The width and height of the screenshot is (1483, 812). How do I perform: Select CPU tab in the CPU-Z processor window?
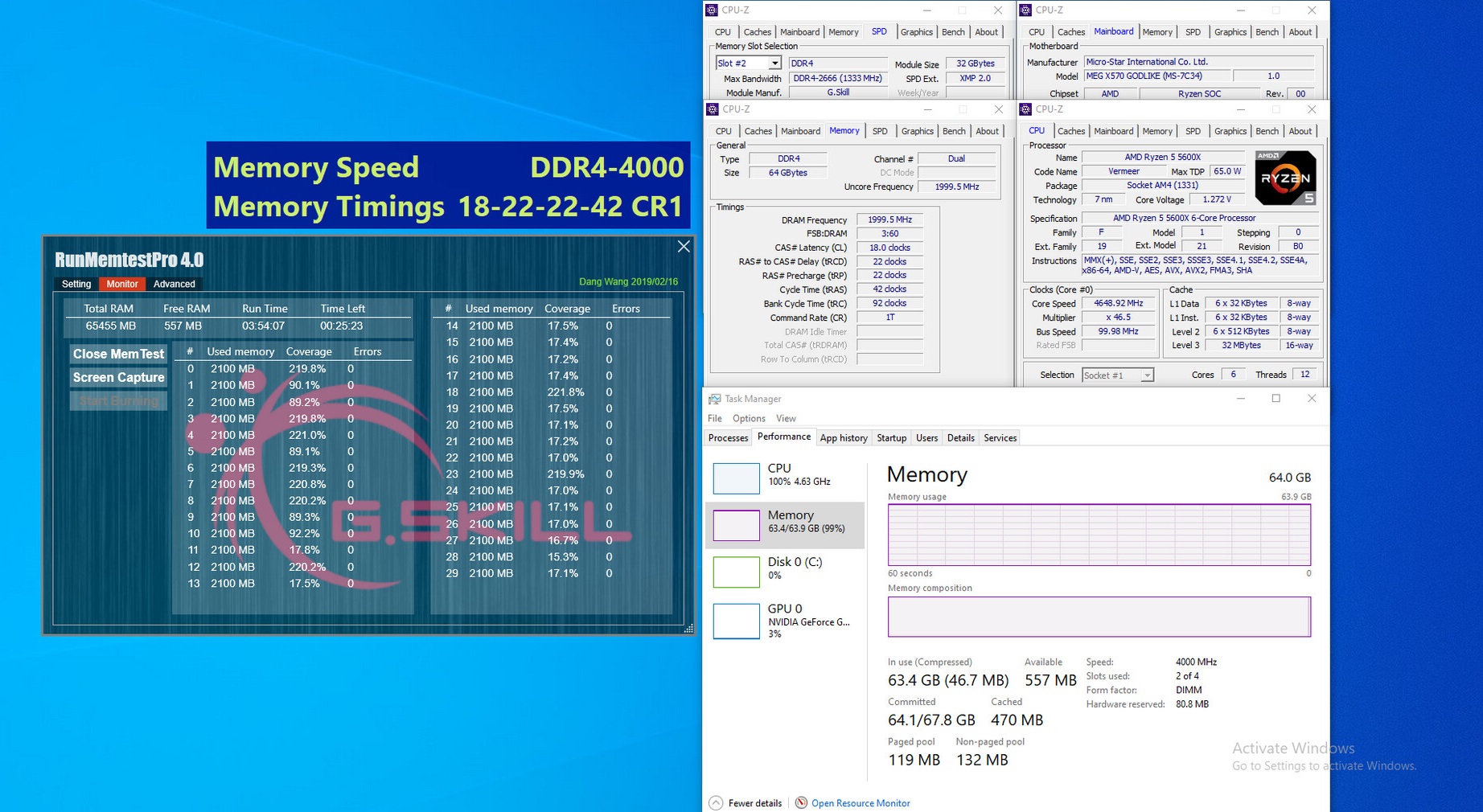click(x=1037, y=131)
